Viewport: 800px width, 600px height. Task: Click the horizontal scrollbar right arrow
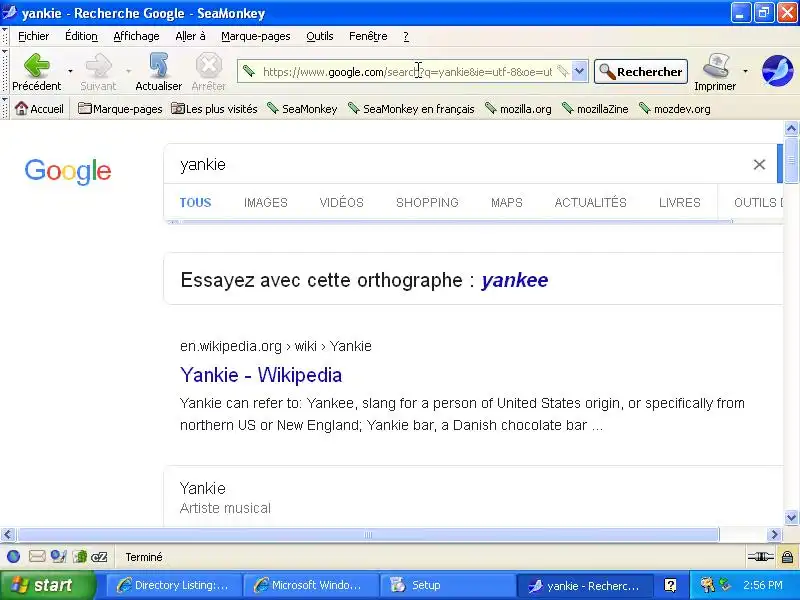point(774,535)
